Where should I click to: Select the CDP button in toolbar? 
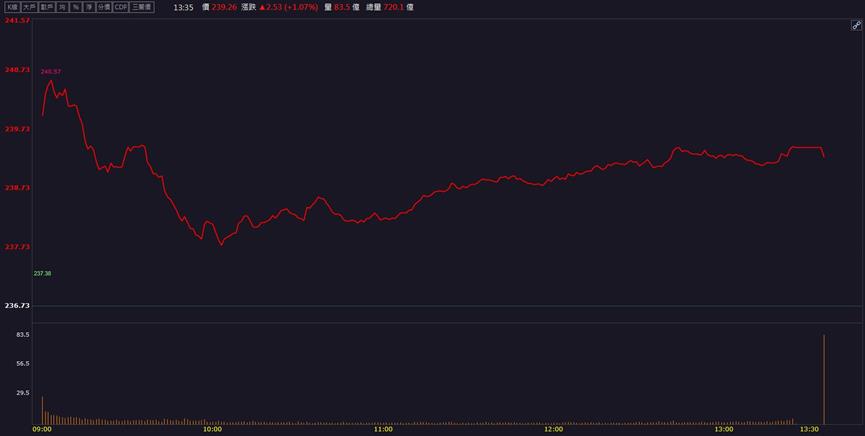click(x=121, y=7)
